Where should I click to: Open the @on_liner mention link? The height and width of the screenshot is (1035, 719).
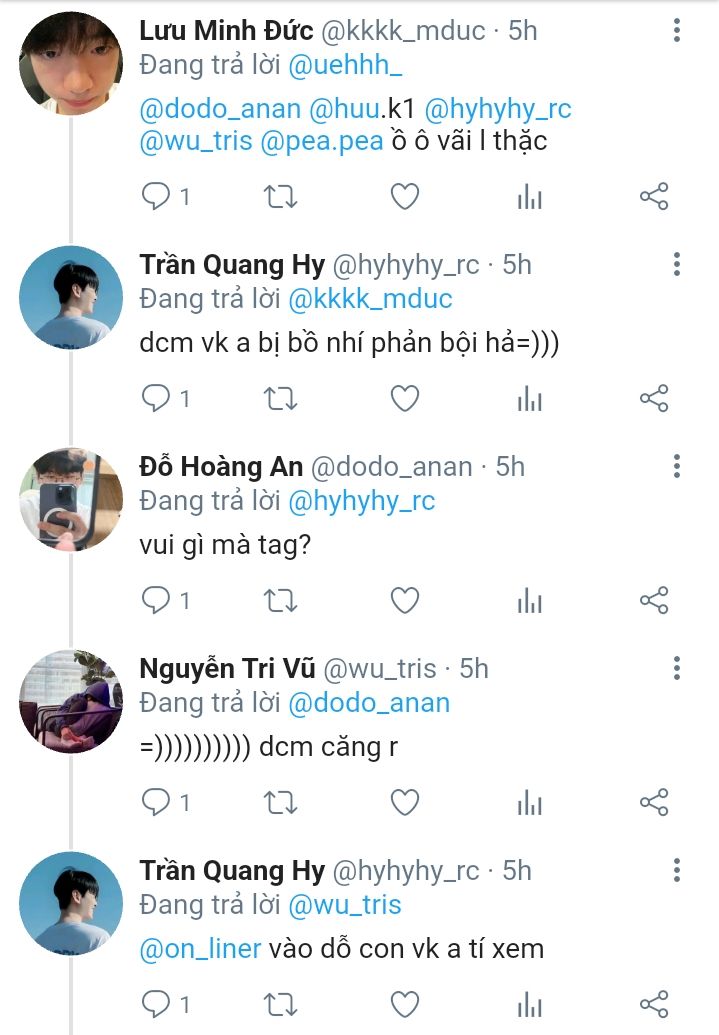[x=202, y=949]
